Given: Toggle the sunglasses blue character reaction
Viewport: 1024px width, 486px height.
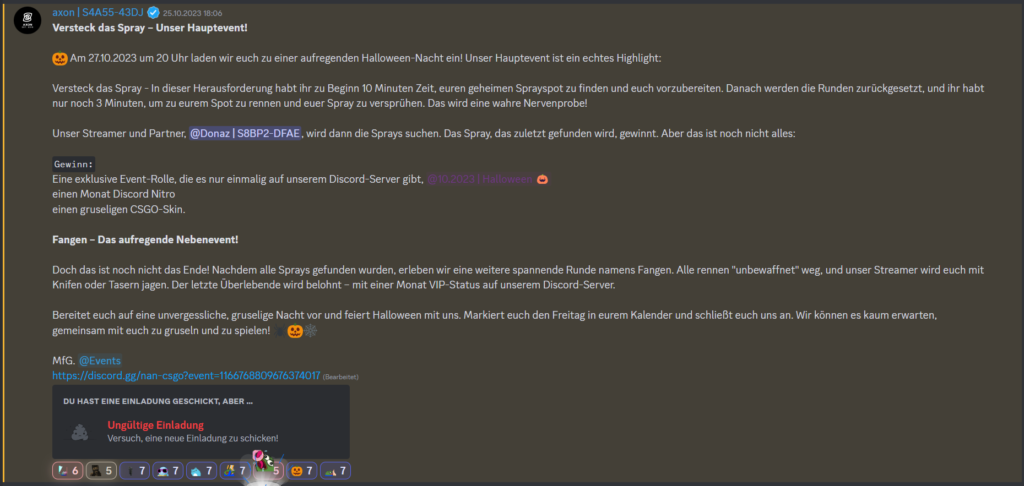Looking at the screenshot, I should click(x=168, y=470).
